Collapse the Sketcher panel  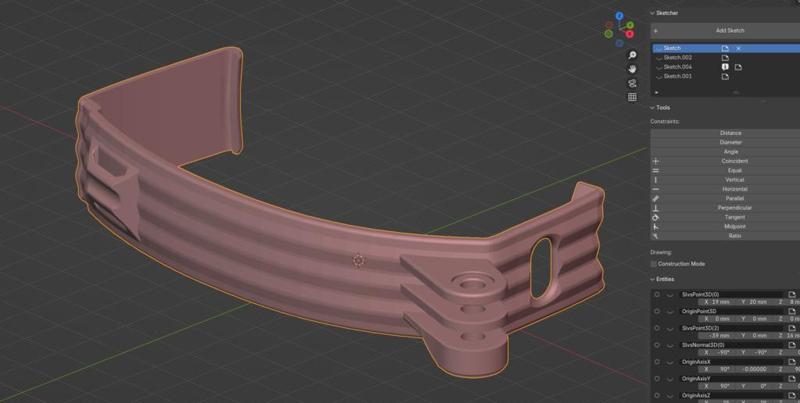[x=653, y=13]
